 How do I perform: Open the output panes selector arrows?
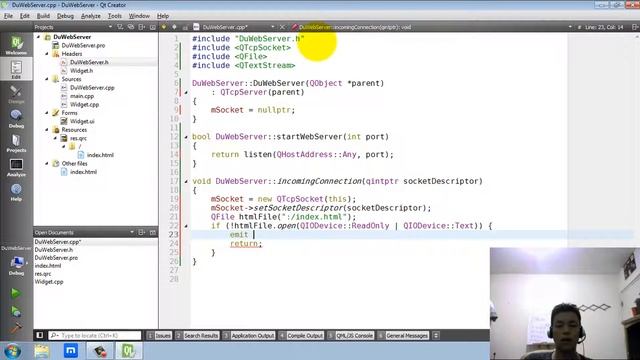tap(436, 336)
